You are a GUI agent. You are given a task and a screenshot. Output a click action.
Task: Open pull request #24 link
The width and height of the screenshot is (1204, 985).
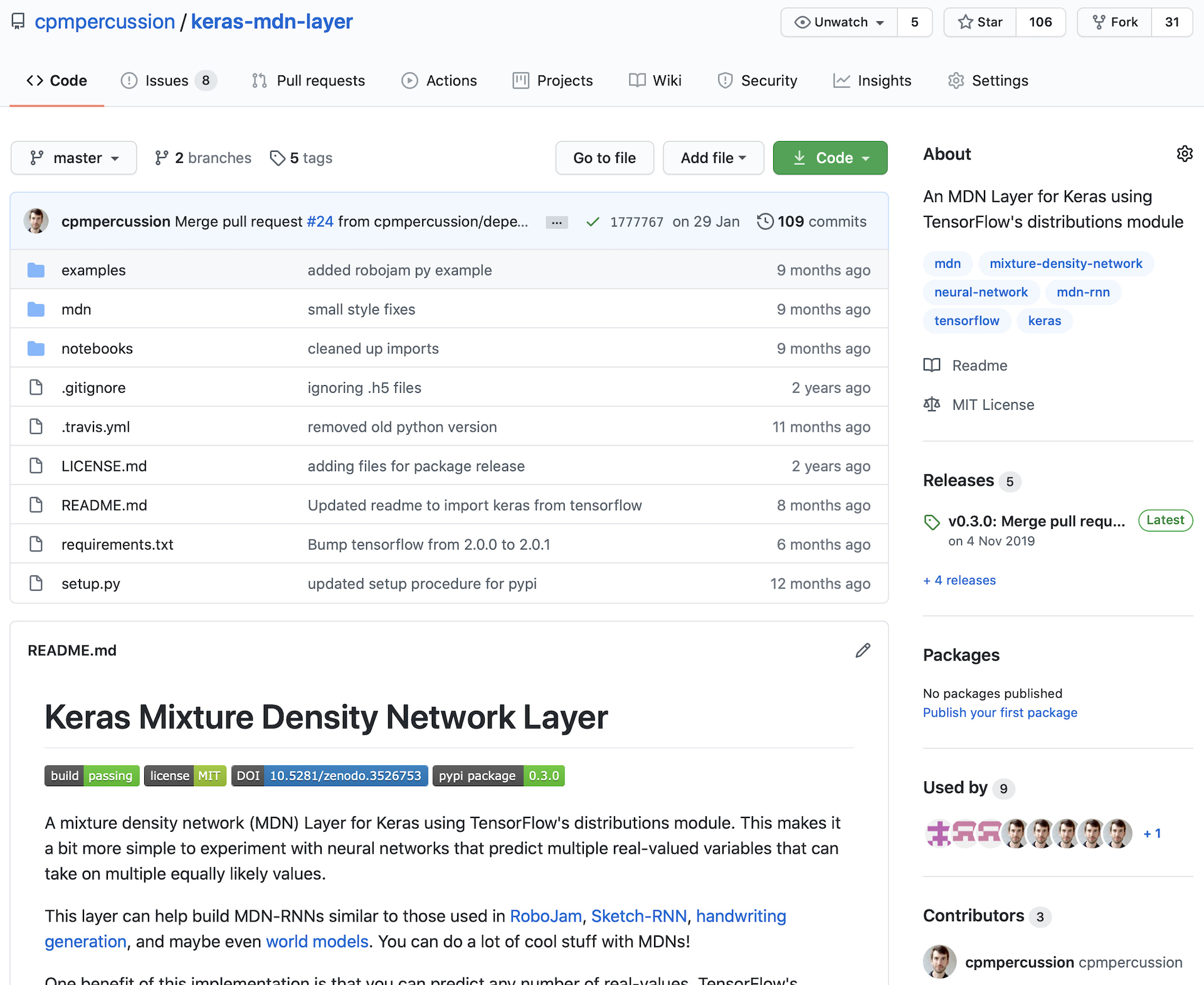(320, 221)
